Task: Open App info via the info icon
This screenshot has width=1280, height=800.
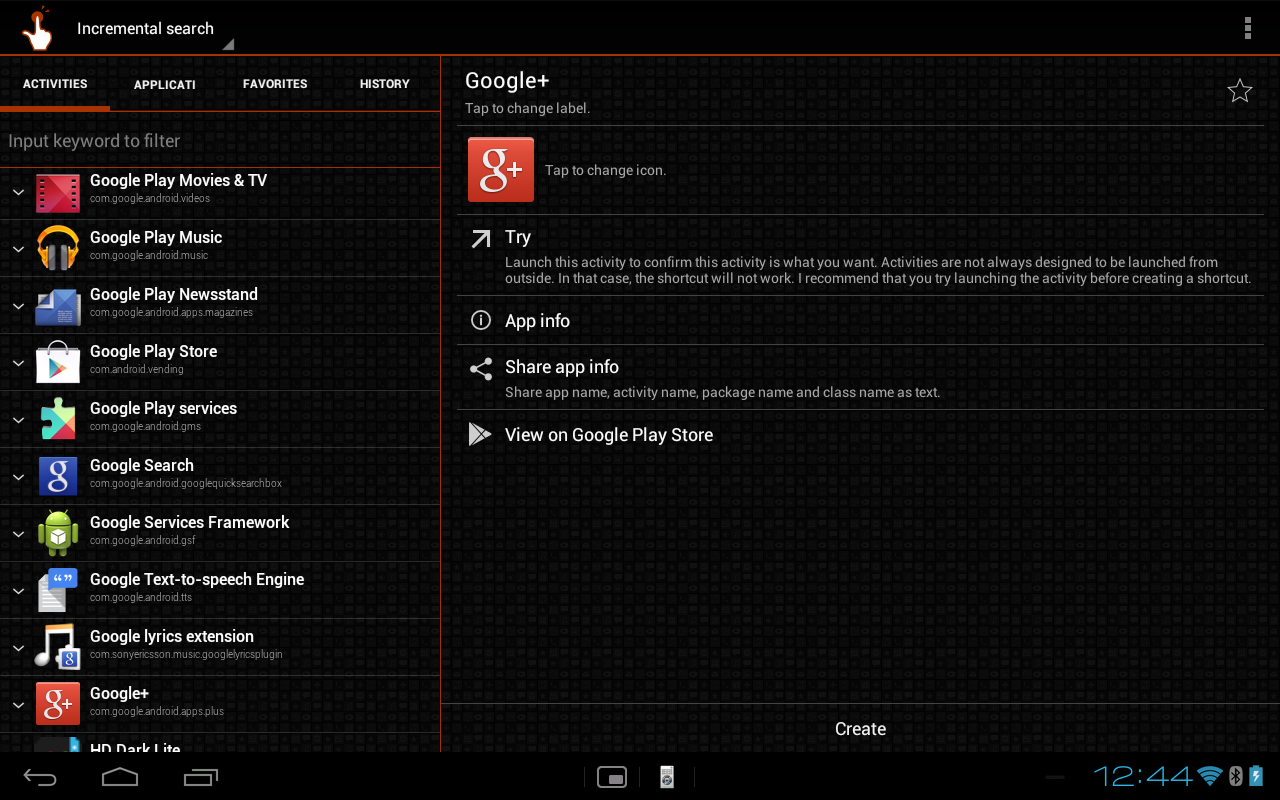Action: click(x=480, y=320)
